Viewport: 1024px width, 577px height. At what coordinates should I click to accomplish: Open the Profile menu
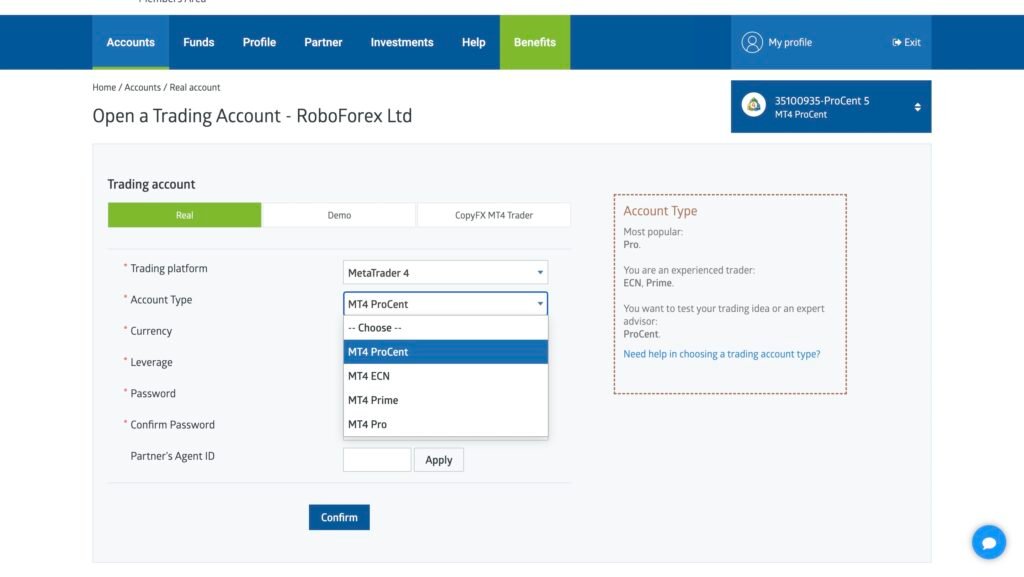click(259, 42)
